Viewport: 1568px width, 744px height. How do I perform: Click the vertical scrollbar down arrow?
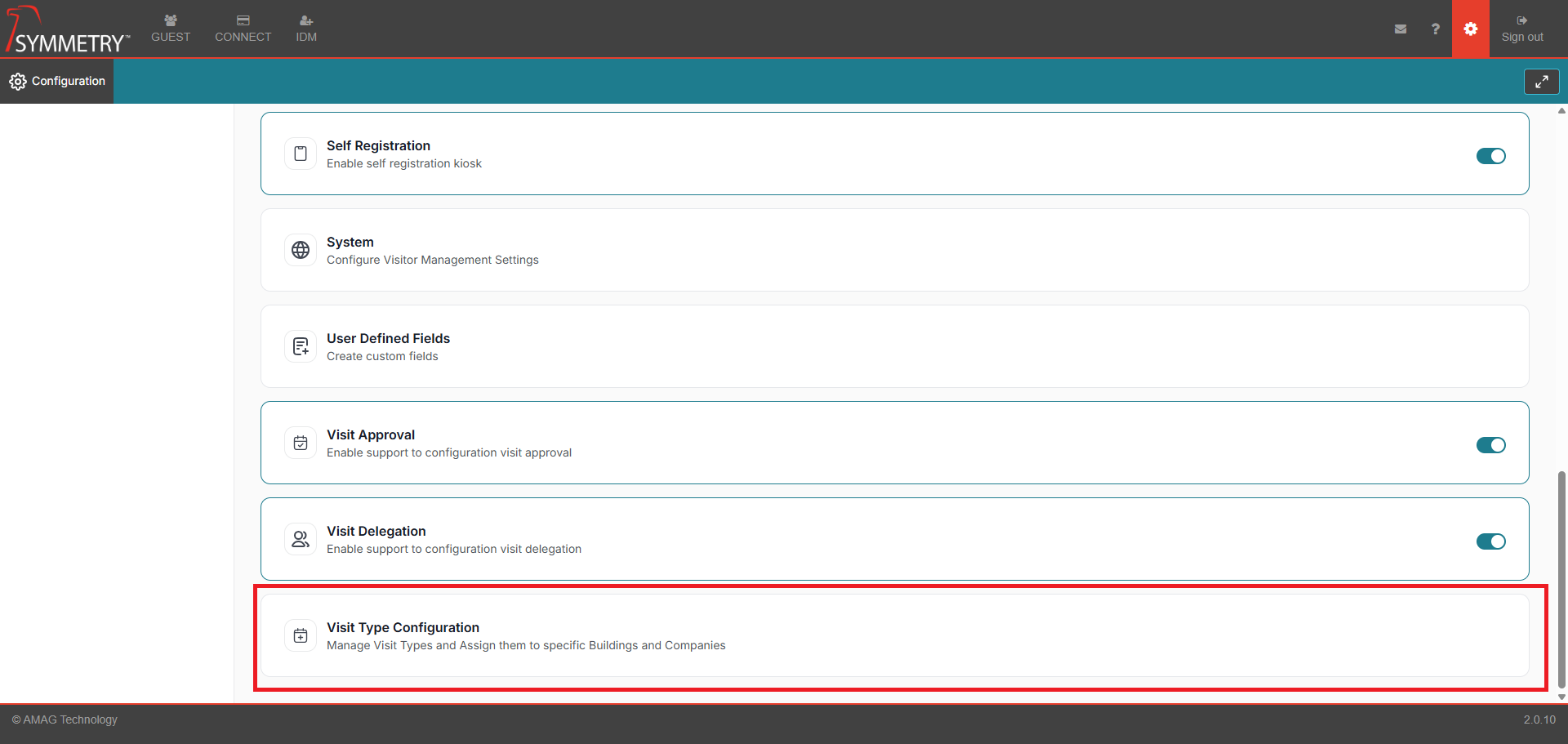click(x=1561, y=697)
